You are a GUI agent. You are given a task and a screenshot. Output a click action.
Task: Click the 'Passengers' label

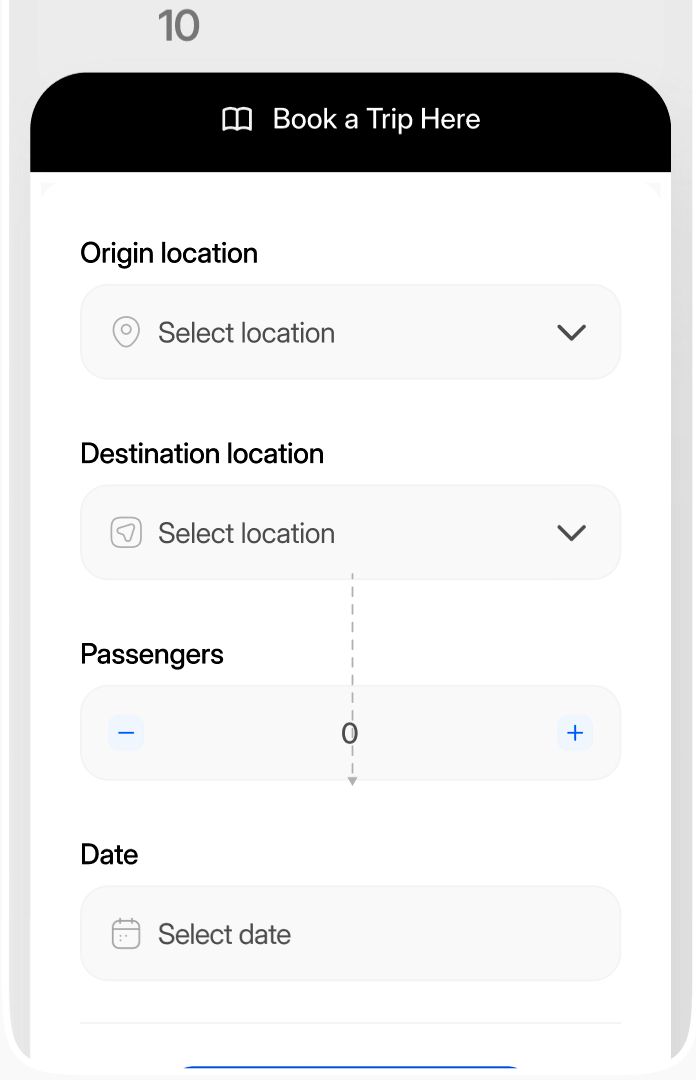pyautogui.click(x=152, y=654)
